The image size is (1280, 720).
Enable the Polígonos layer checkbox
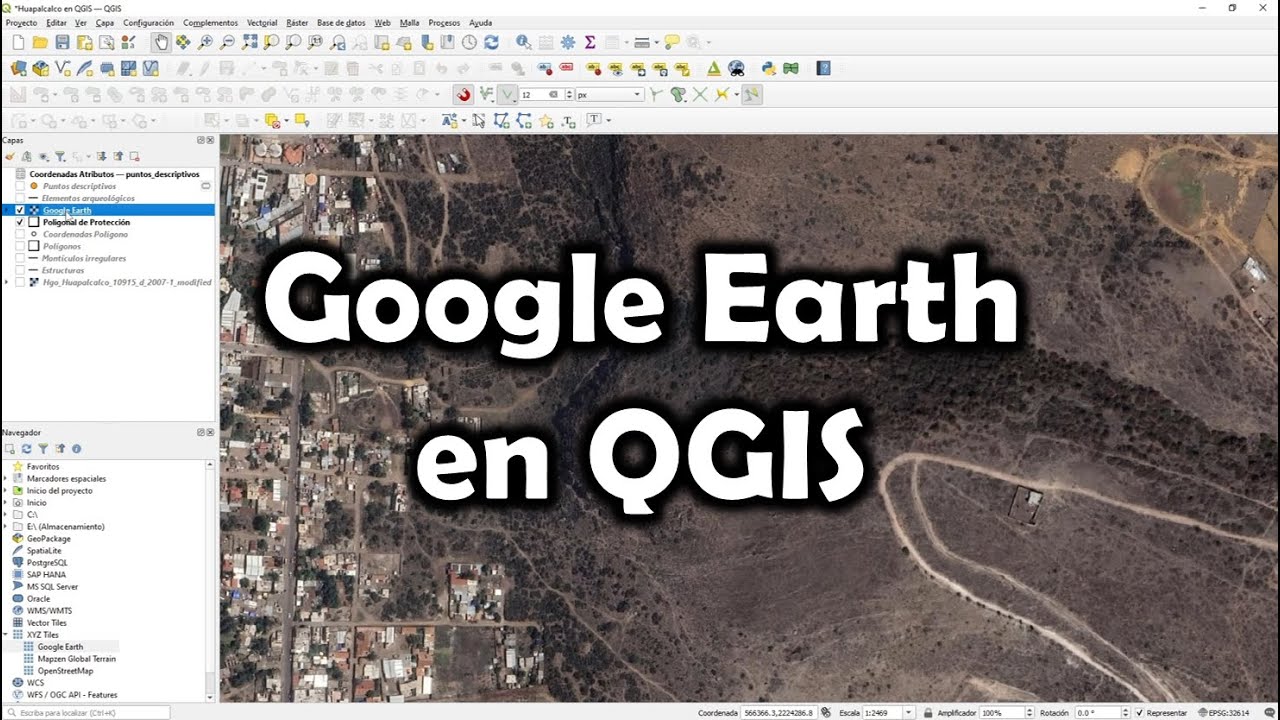pos(20,246)
